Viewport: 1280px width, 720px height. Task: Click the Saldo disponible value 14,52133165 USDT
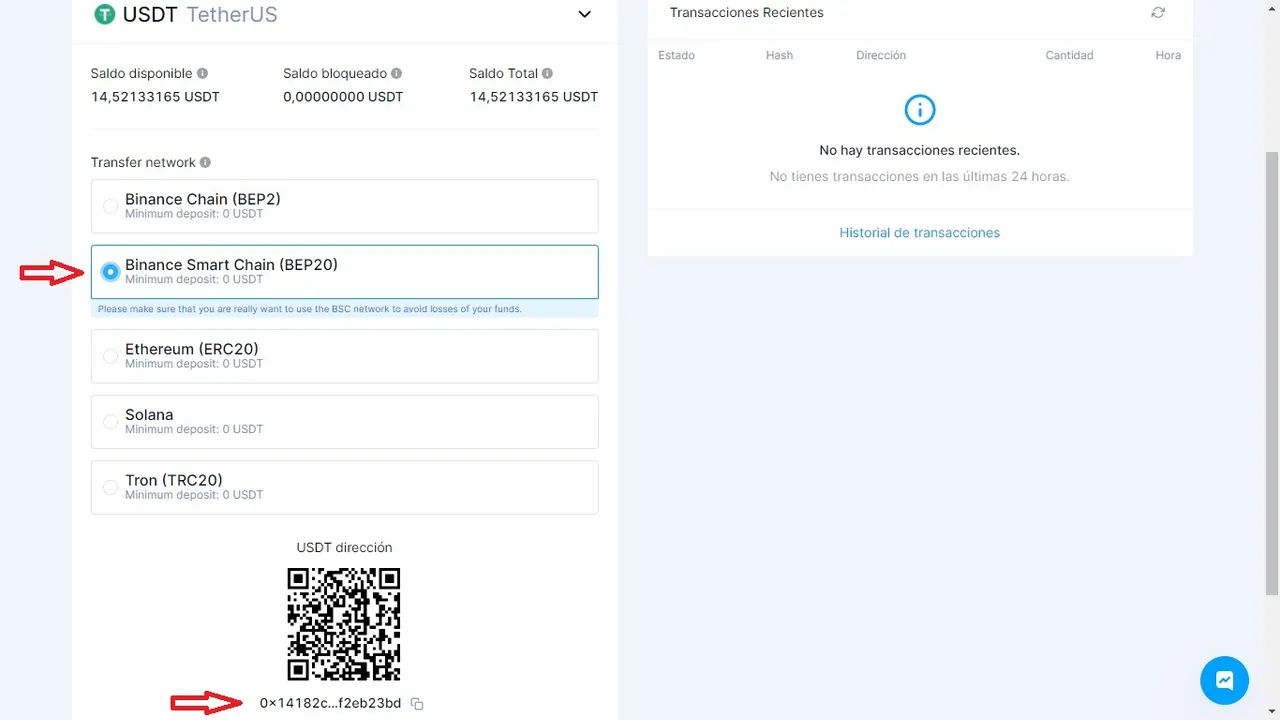(155, 97)
